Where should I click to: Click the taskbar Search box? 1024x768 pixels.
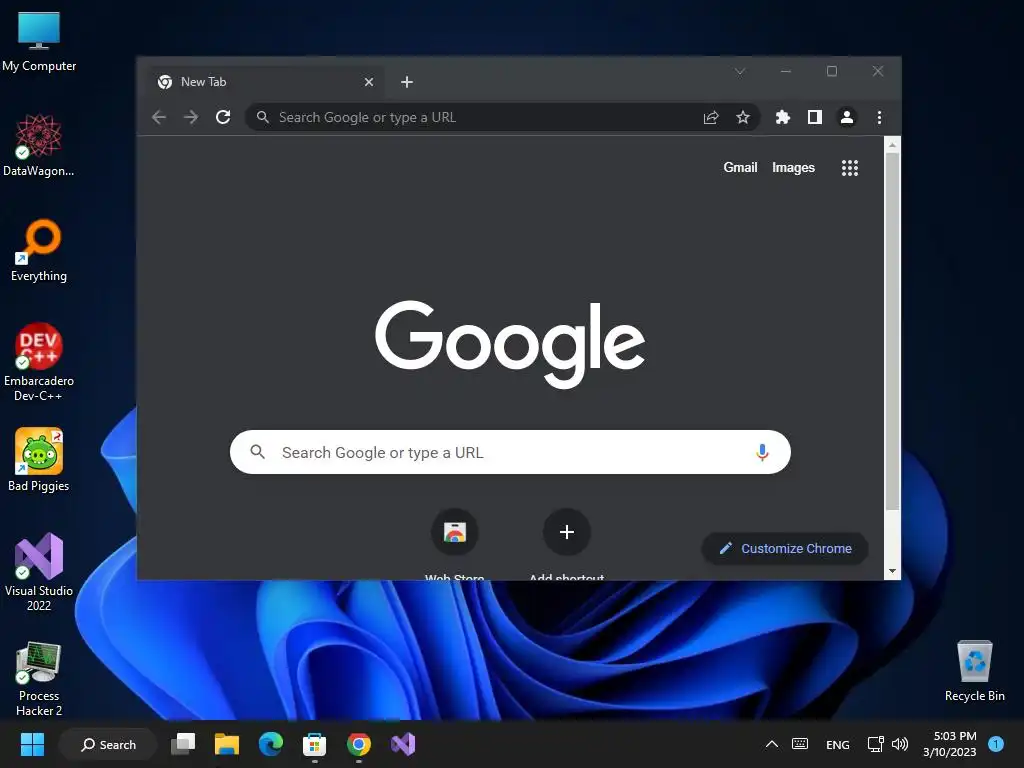coord(108,744)
